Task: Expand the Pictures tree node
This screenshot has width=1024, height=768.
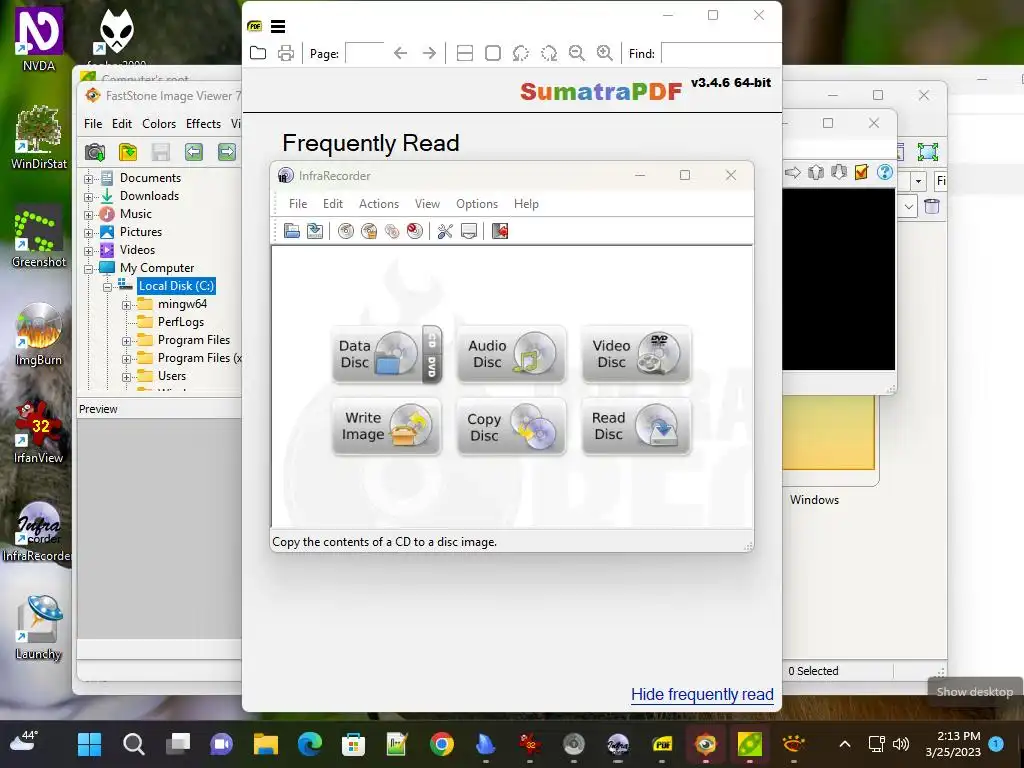Action: (x=88, y=232)
